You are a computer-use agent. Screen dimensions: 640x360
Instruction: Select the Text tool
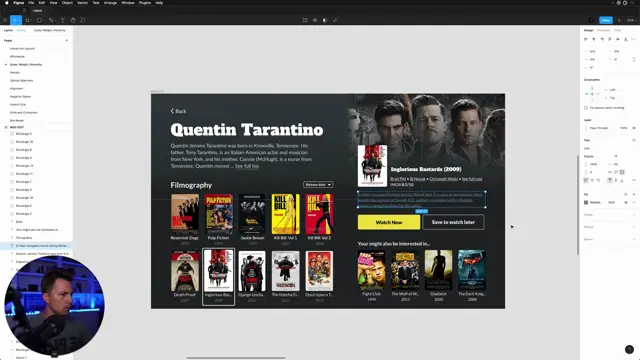tap(63, 20)
